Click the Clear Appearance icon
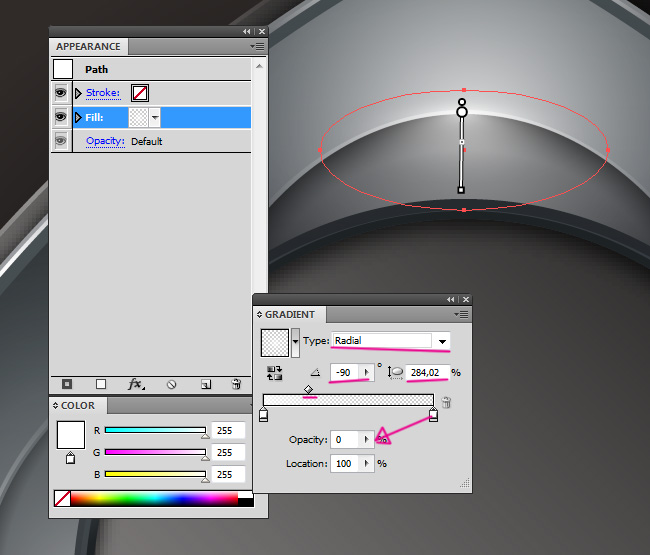The height and width of the screenshot is (555, 650). click(172, 384)
